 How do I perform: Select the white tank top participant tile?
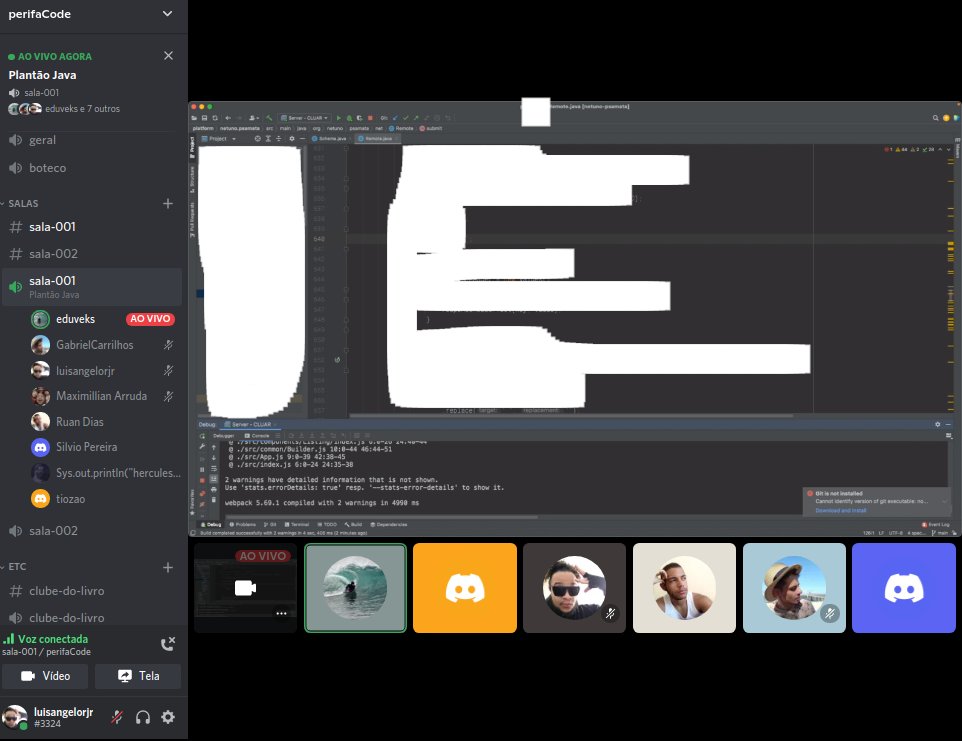click(684, 588)
